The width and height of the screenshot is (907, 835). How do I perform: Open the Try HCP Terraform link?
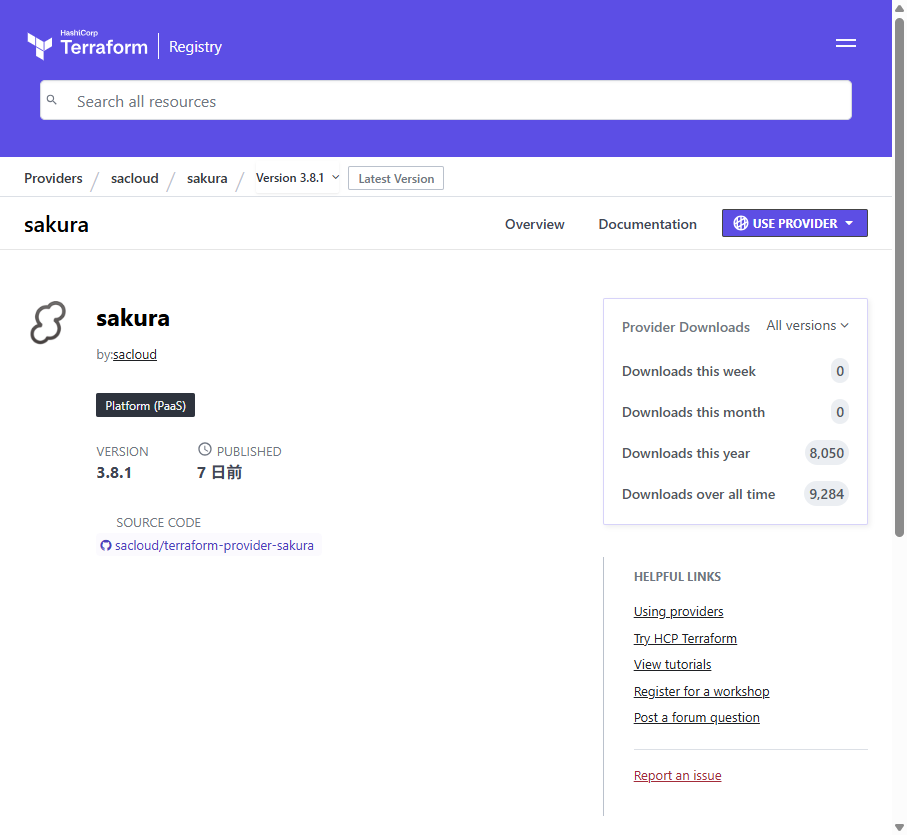pos(685,638)
